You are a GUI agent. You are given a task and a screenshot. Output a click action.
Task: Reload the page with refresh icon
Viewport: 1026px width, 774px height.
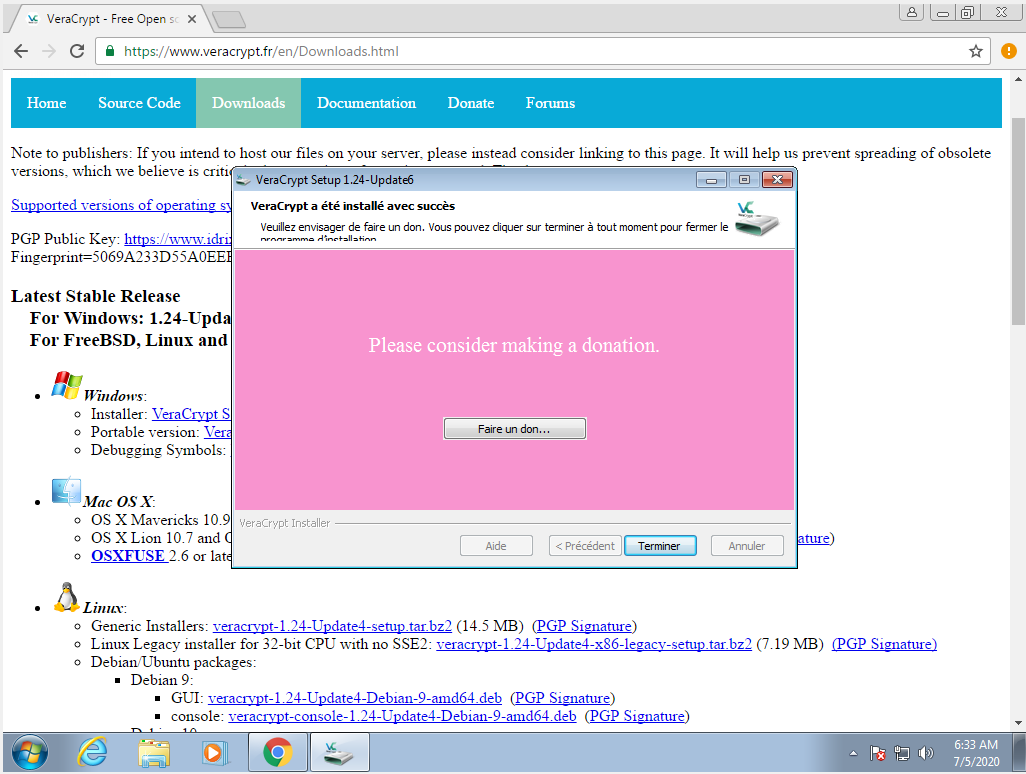coord(77,51)
